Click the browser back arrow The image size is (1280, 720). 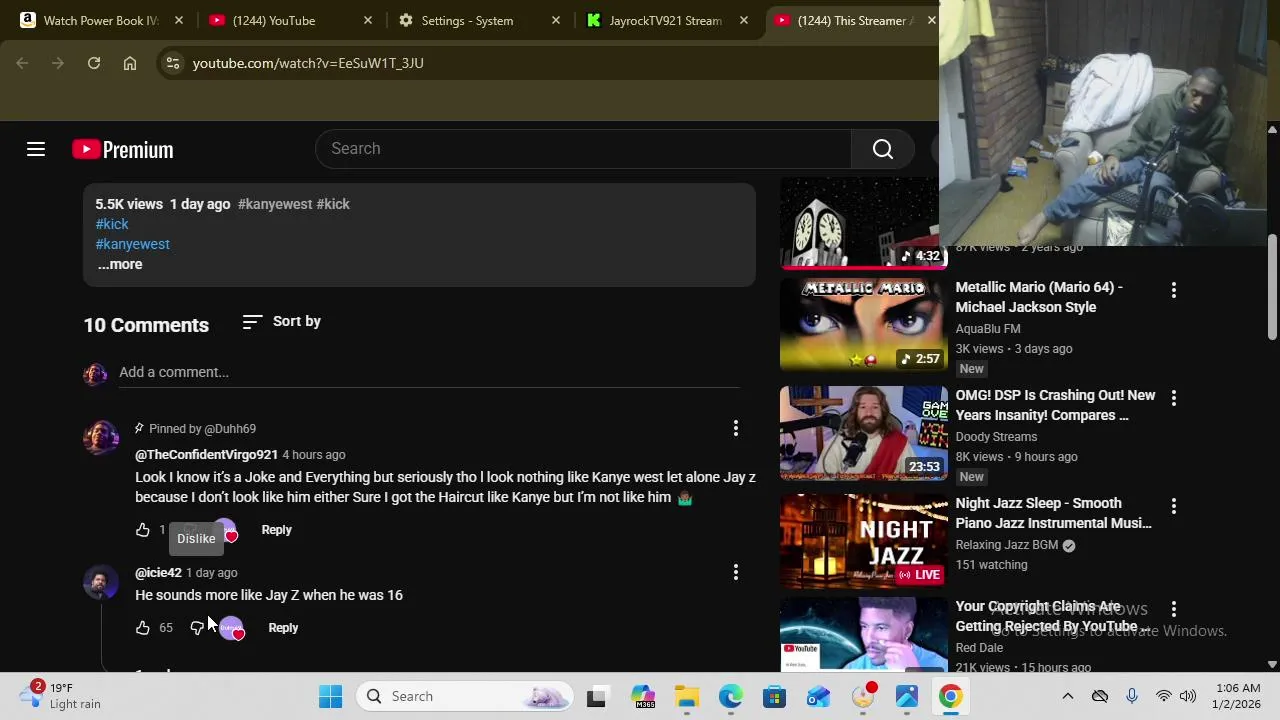22,63
